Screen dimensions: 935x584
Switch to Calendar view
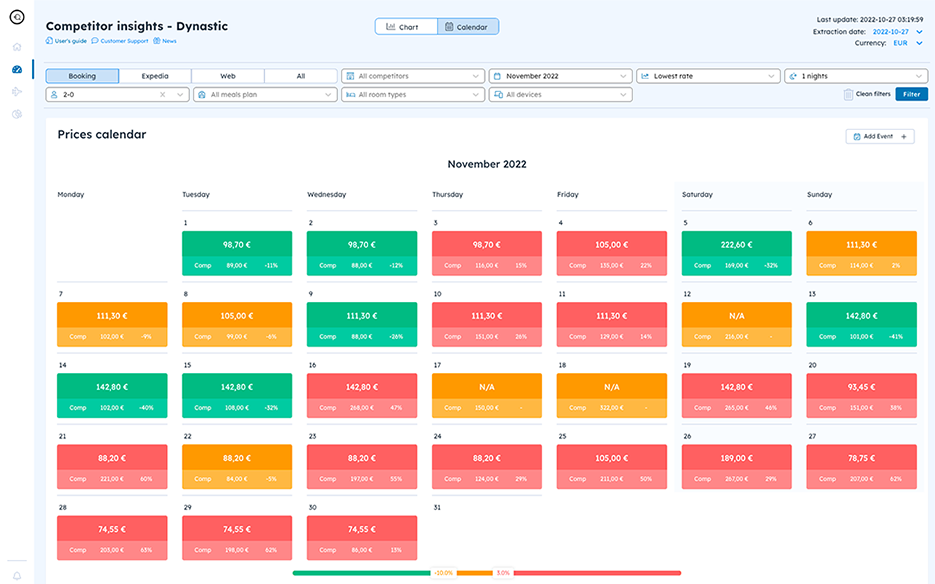(x=468, y=27)
